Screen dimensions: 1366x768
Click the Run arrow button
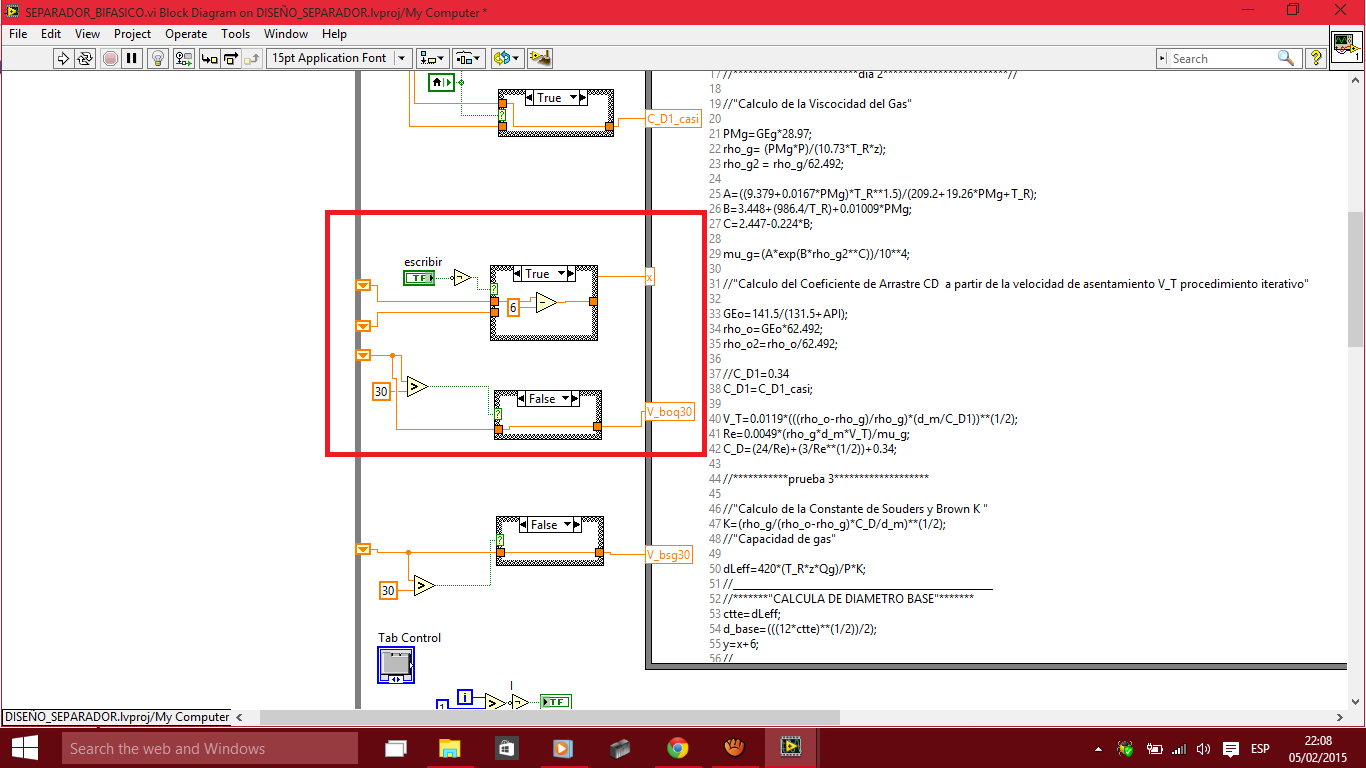click(x=63, y=58)
